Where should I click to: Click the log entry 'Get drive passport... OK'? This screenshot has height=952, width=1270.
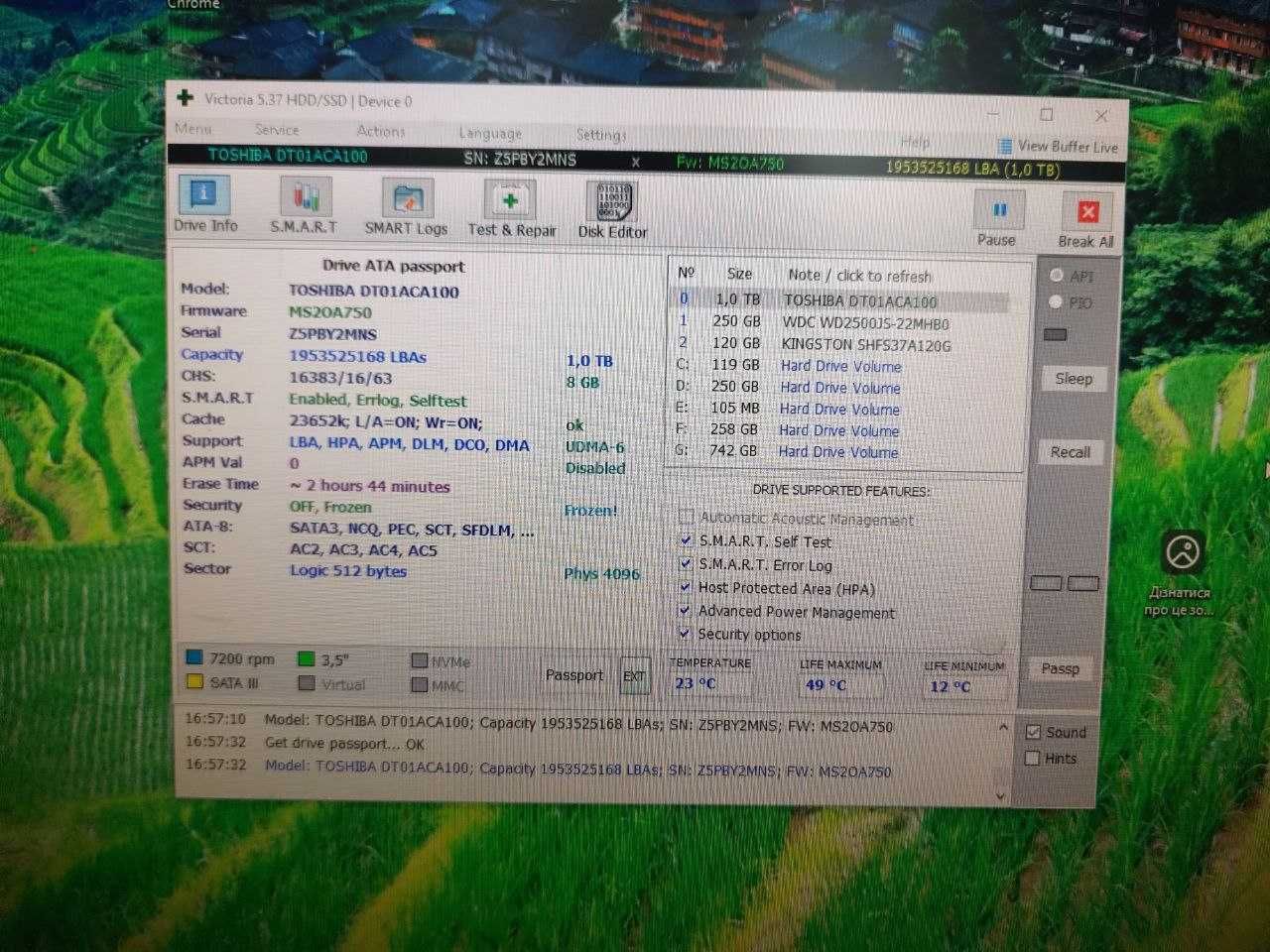click(x=344, y=743)
